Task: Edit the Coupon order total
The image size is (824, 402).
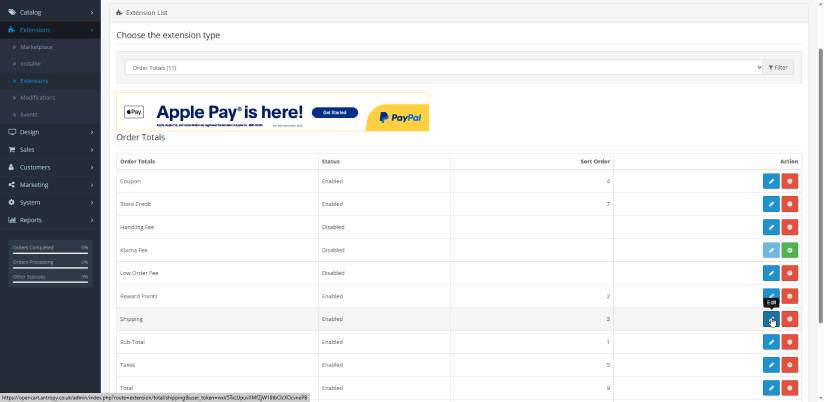Action: coord(770,181)
